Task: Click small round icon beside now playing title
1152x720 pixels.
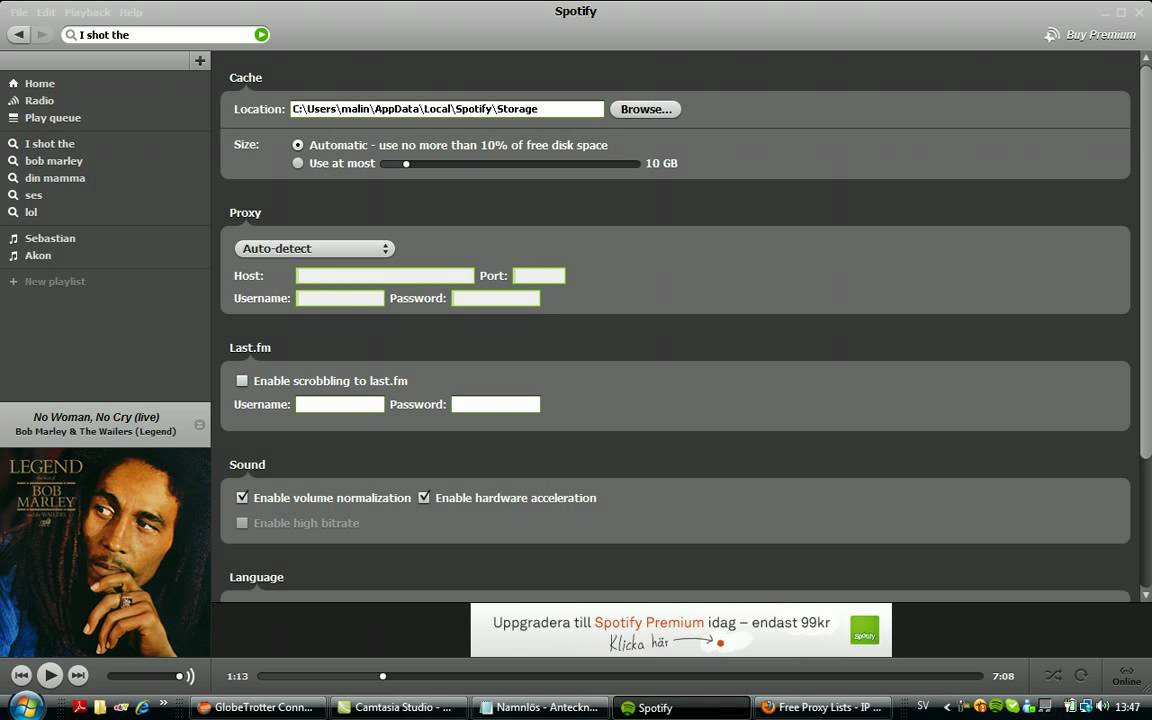Action: 199,425
